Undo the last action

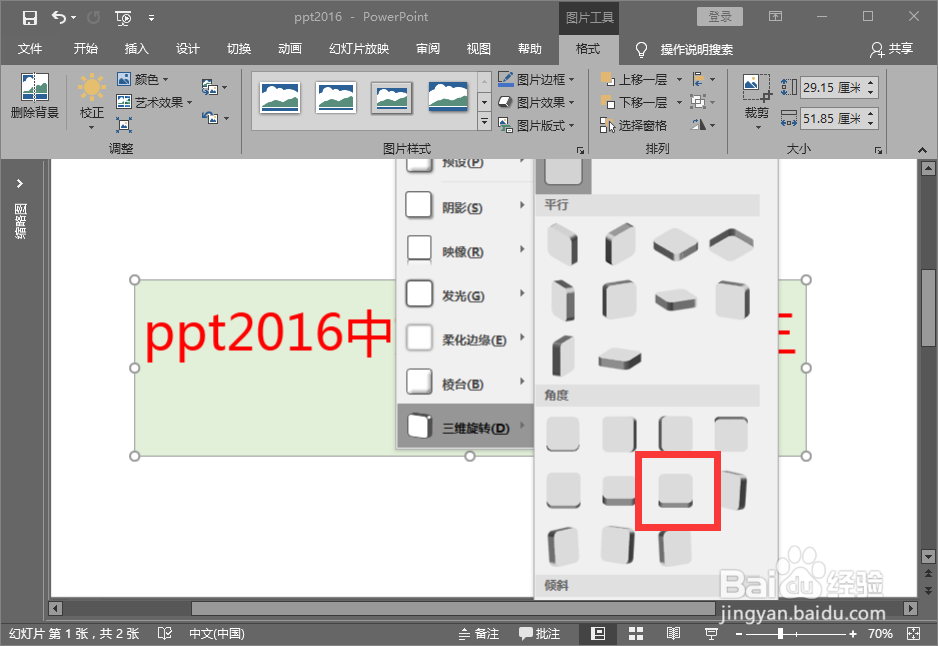59,17
